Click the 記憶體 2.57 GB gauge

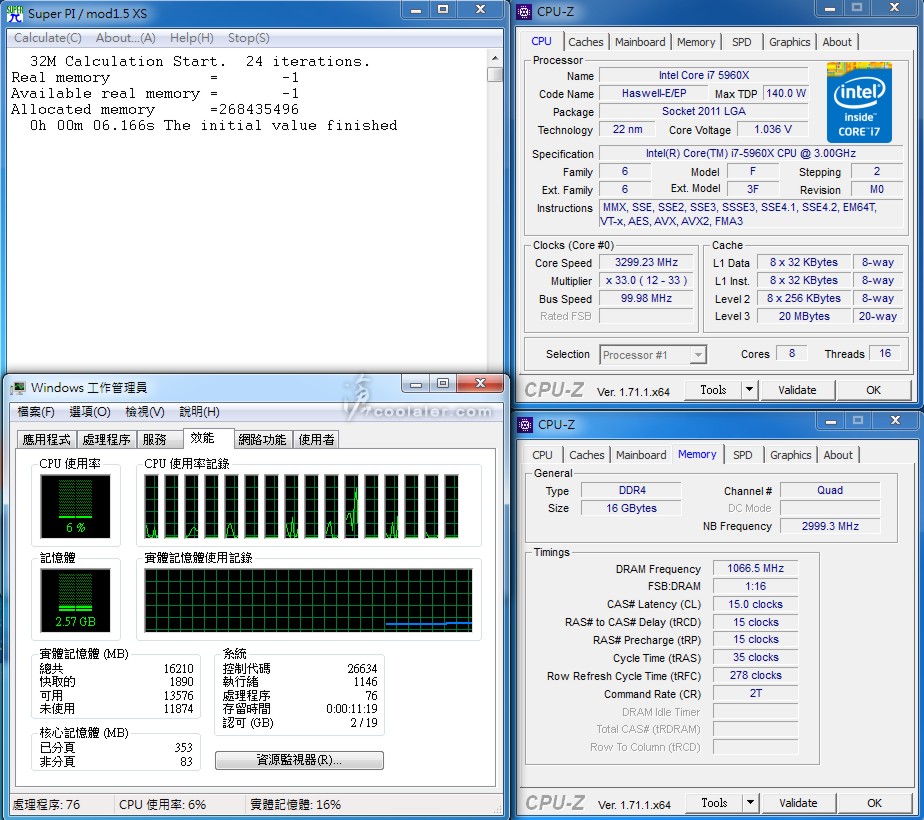[x=75, y=600]
